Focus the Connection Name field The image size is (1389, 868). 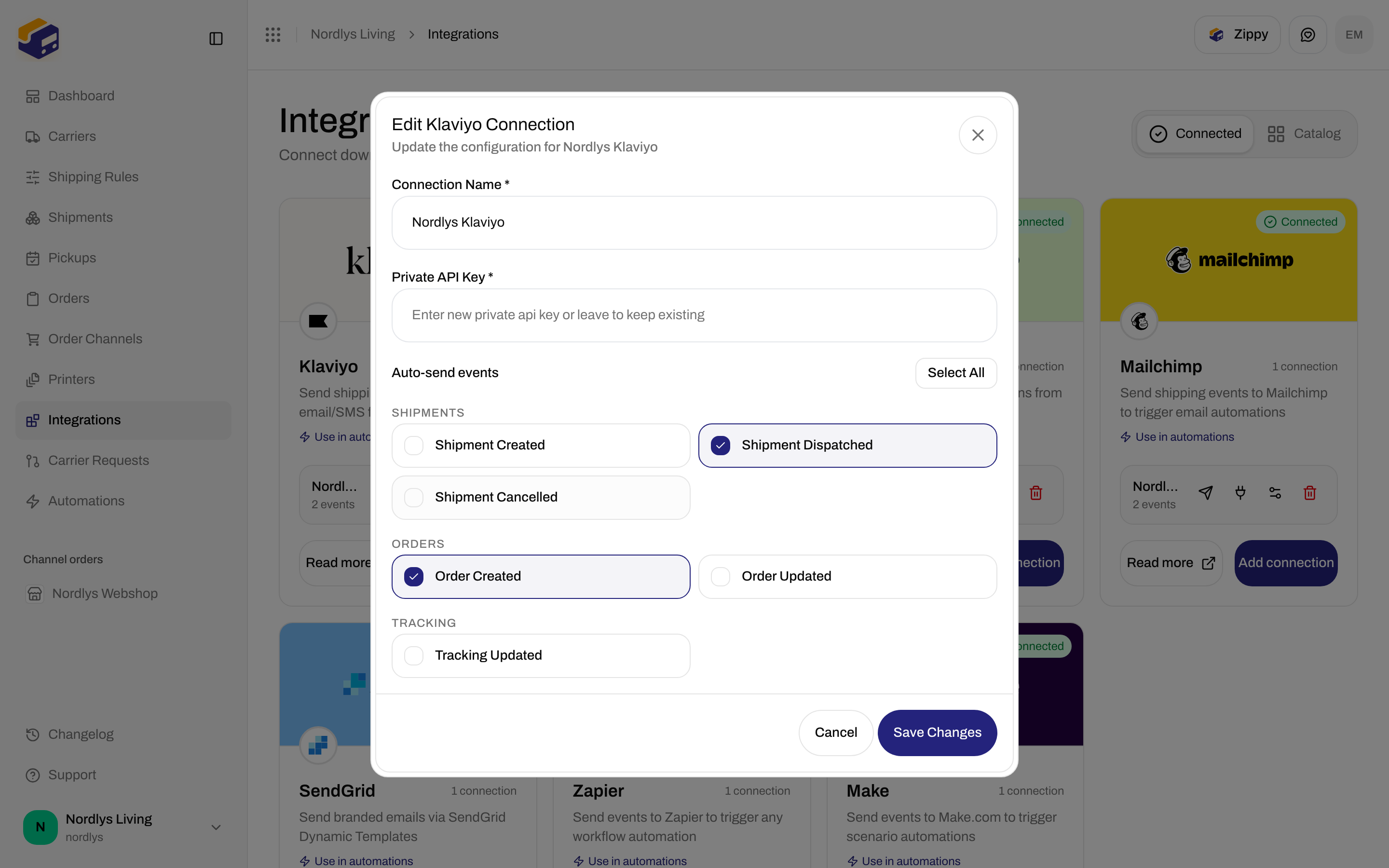694,223
